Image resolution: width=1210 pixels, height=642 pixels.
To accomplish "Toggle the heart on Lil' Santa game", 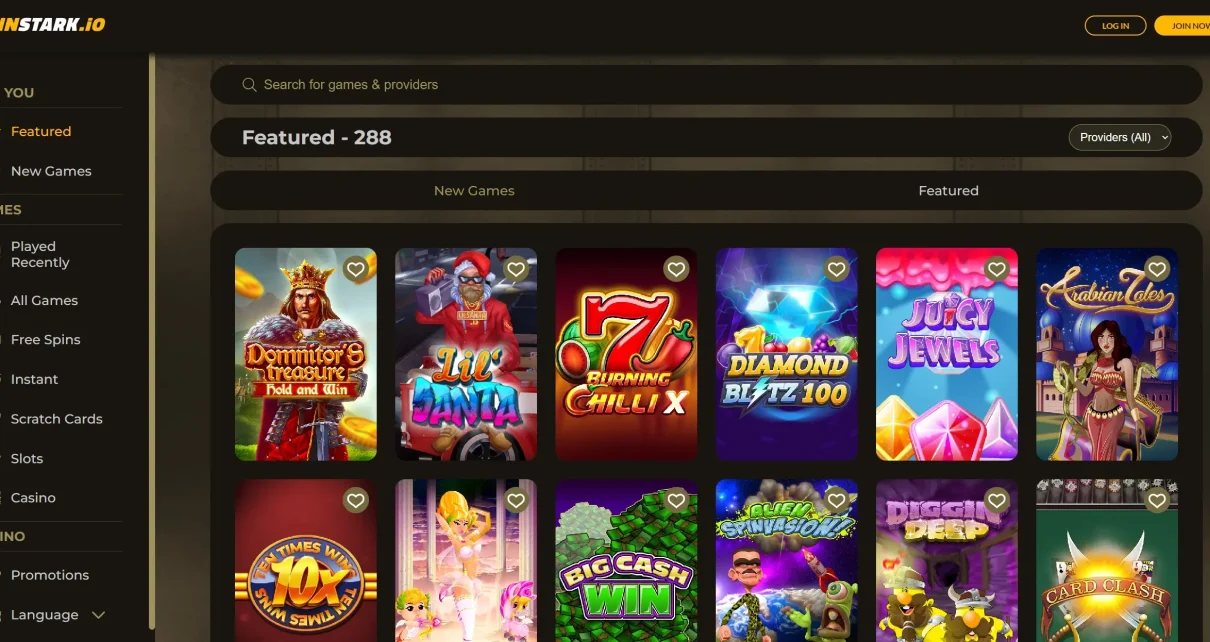I will coord(516,269).
